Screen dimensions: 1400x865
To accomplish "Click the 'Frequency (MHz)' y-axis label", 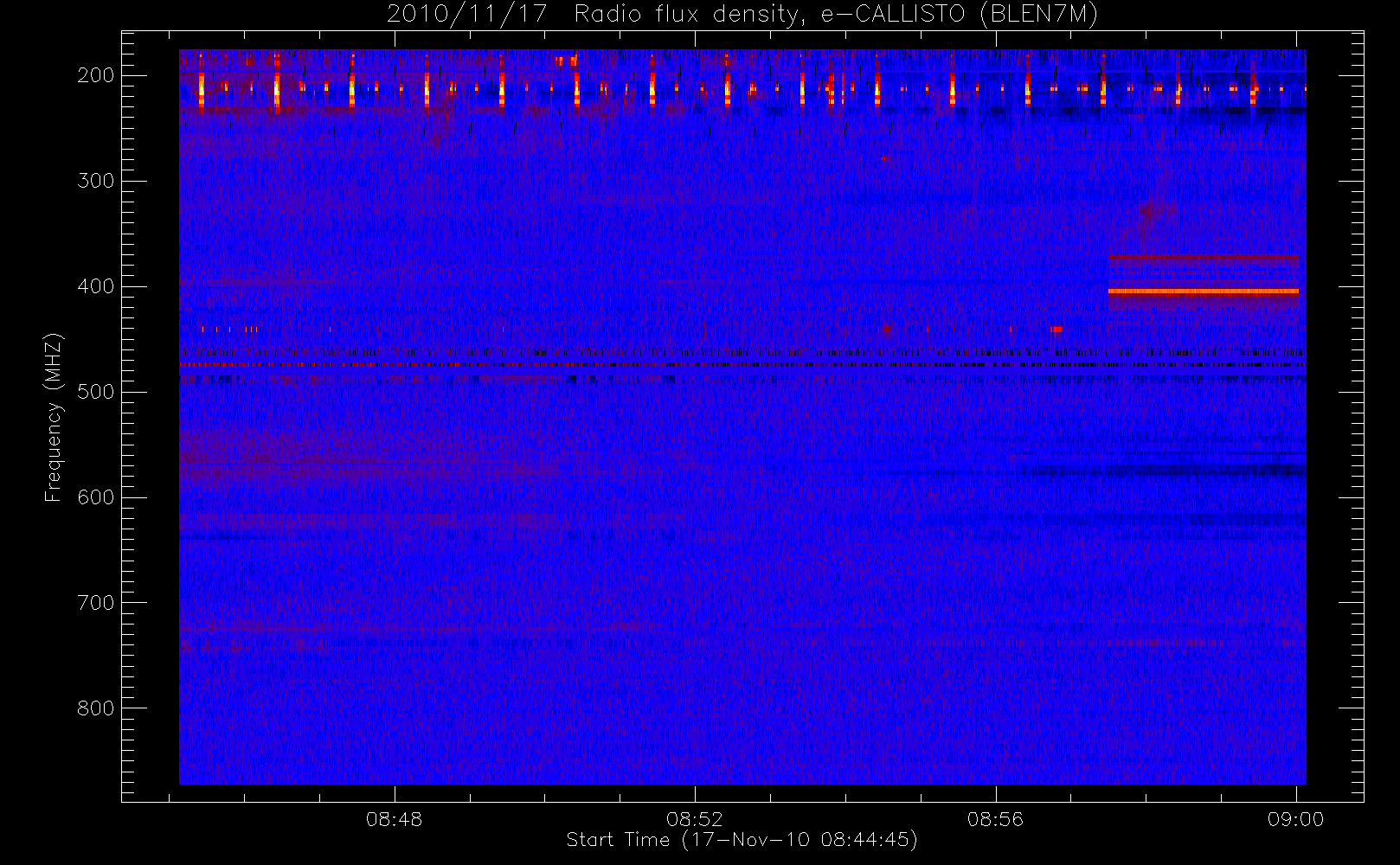I will 55,417.
